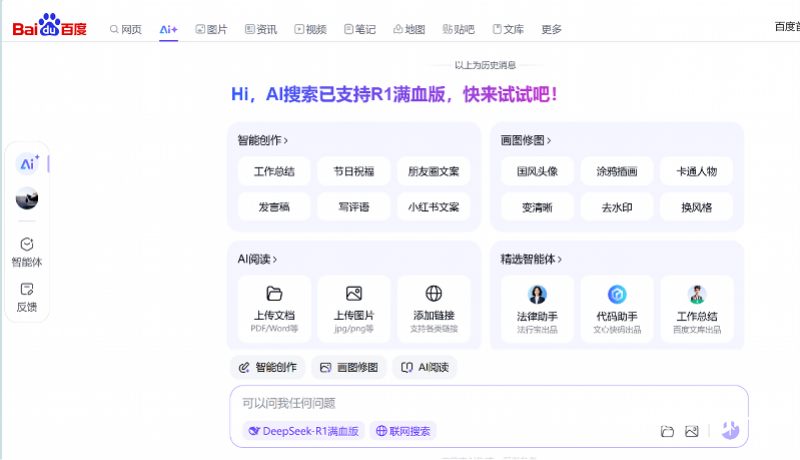Open the 法律助手 agent
This screenshot has width=800, height=460.
click(x=537, y=309)
